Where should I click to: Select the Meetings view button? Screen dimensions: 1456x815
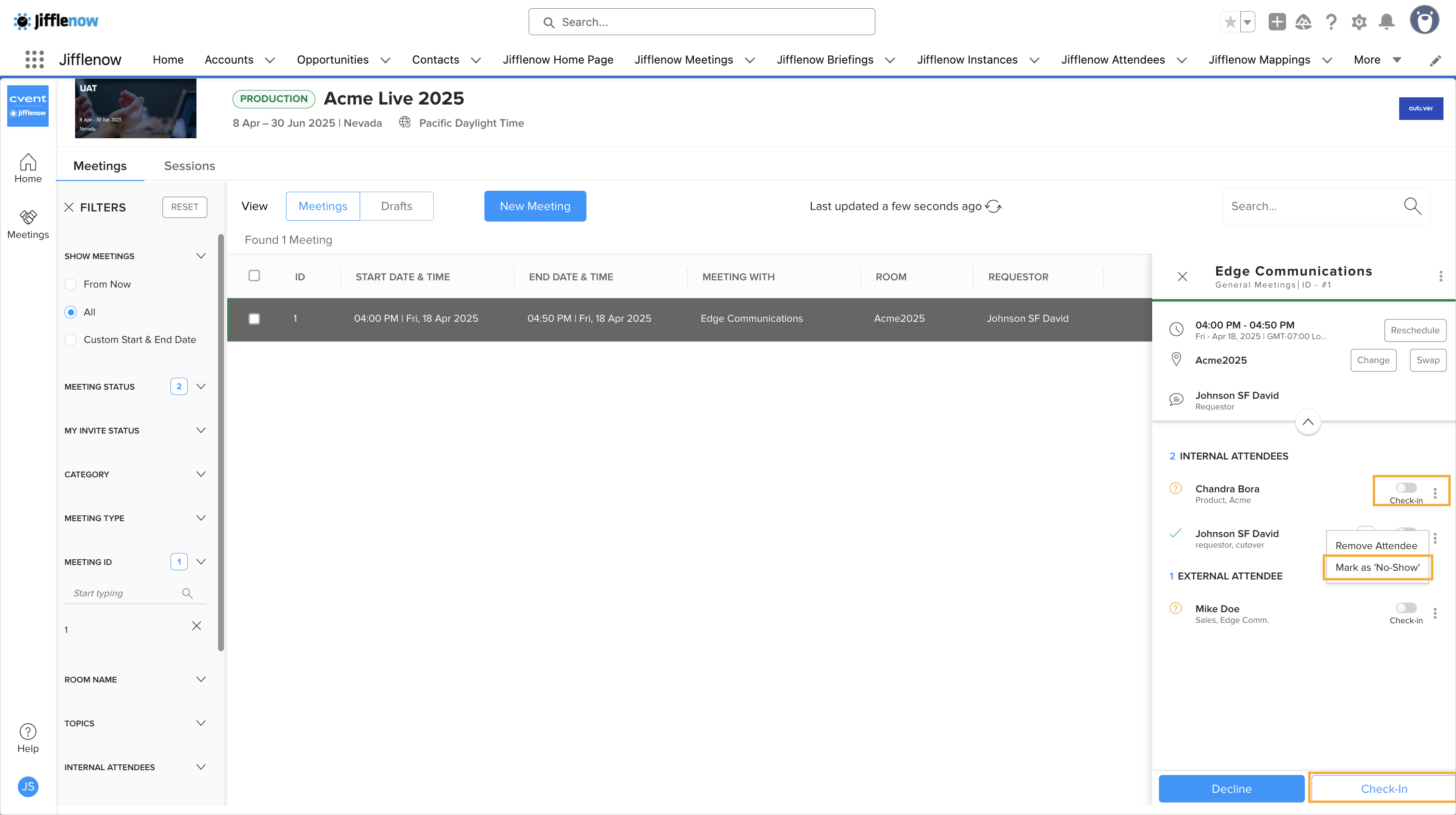[x=323, y=207]
